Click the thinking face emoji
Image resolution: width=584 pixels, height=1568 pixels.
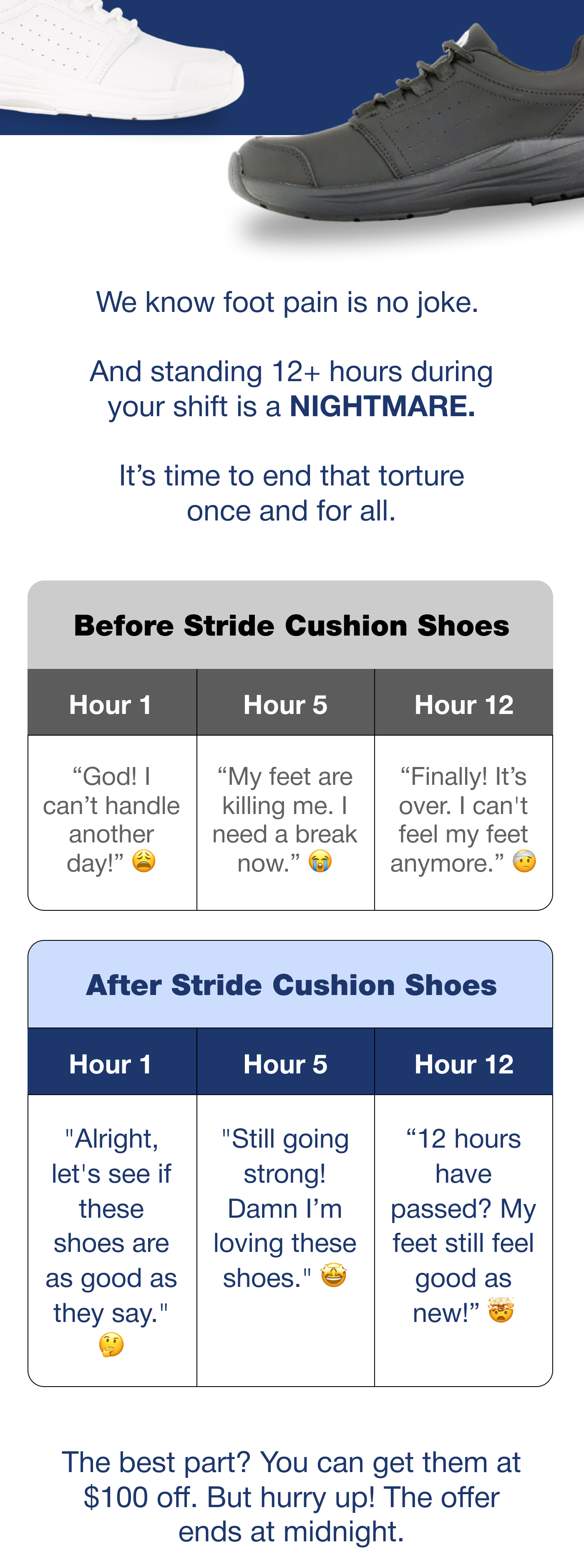[x=111, y=1344]
